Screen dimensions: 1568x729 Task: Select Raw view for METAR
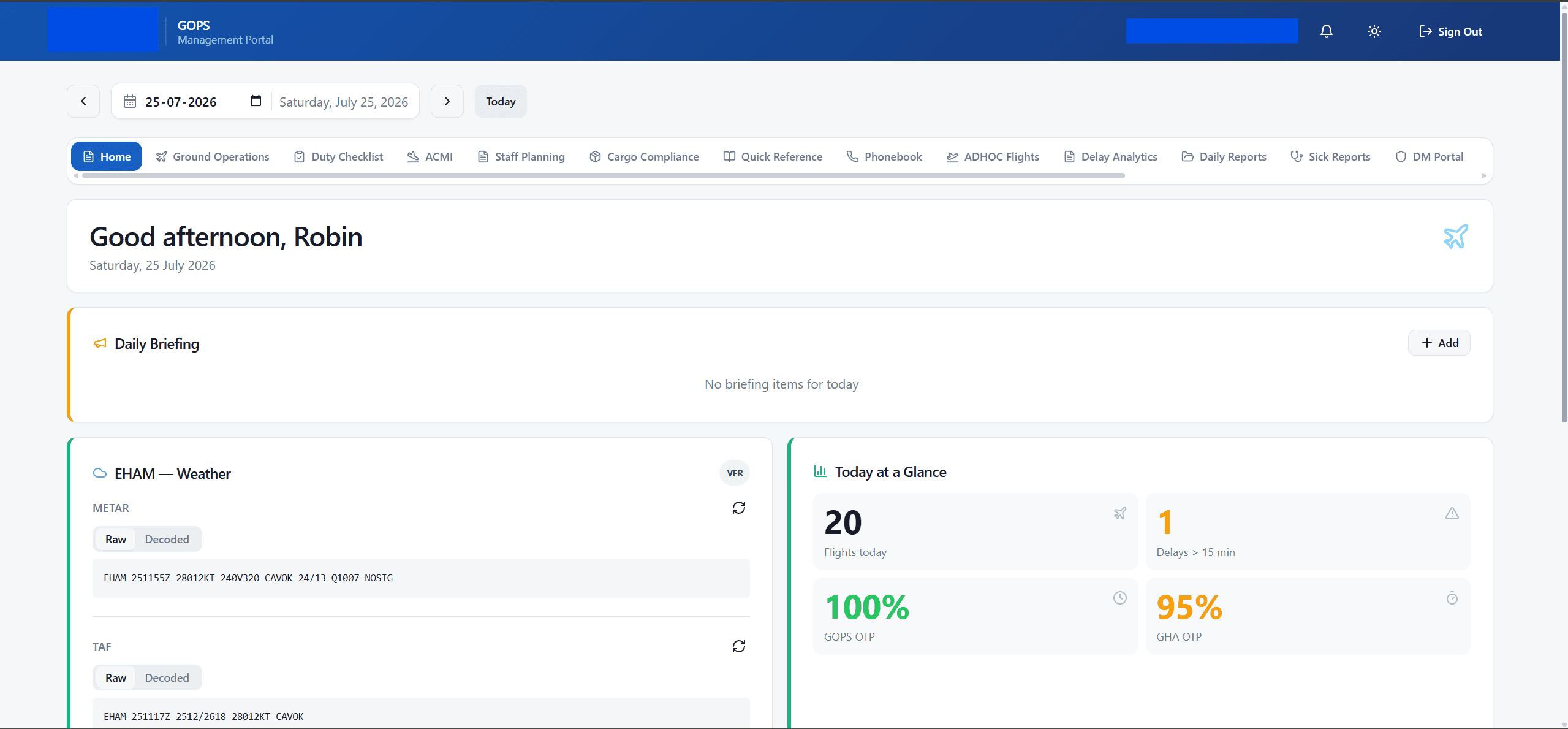click(116, 539)
